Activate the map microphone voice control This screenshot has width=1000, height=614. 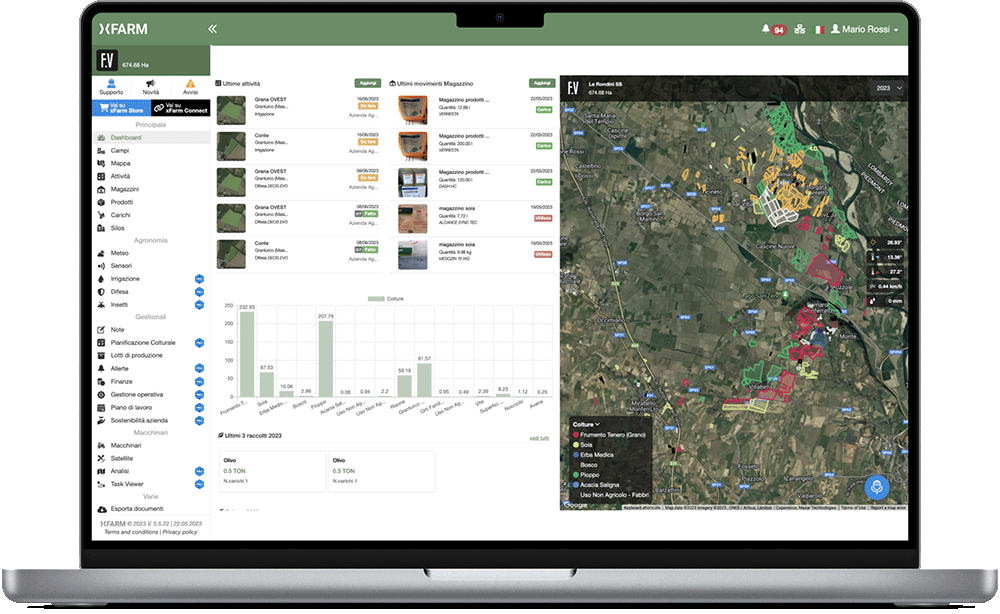click(877, 485)
